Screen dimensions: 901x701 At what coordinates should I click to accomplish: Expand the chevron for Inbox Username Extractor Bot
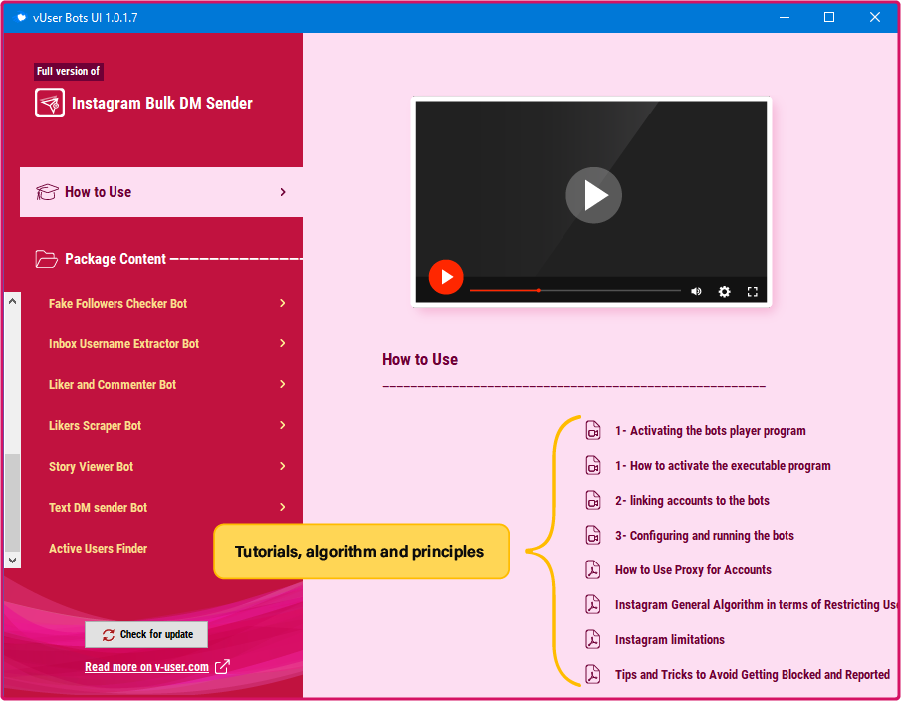(x=283, y=343)
